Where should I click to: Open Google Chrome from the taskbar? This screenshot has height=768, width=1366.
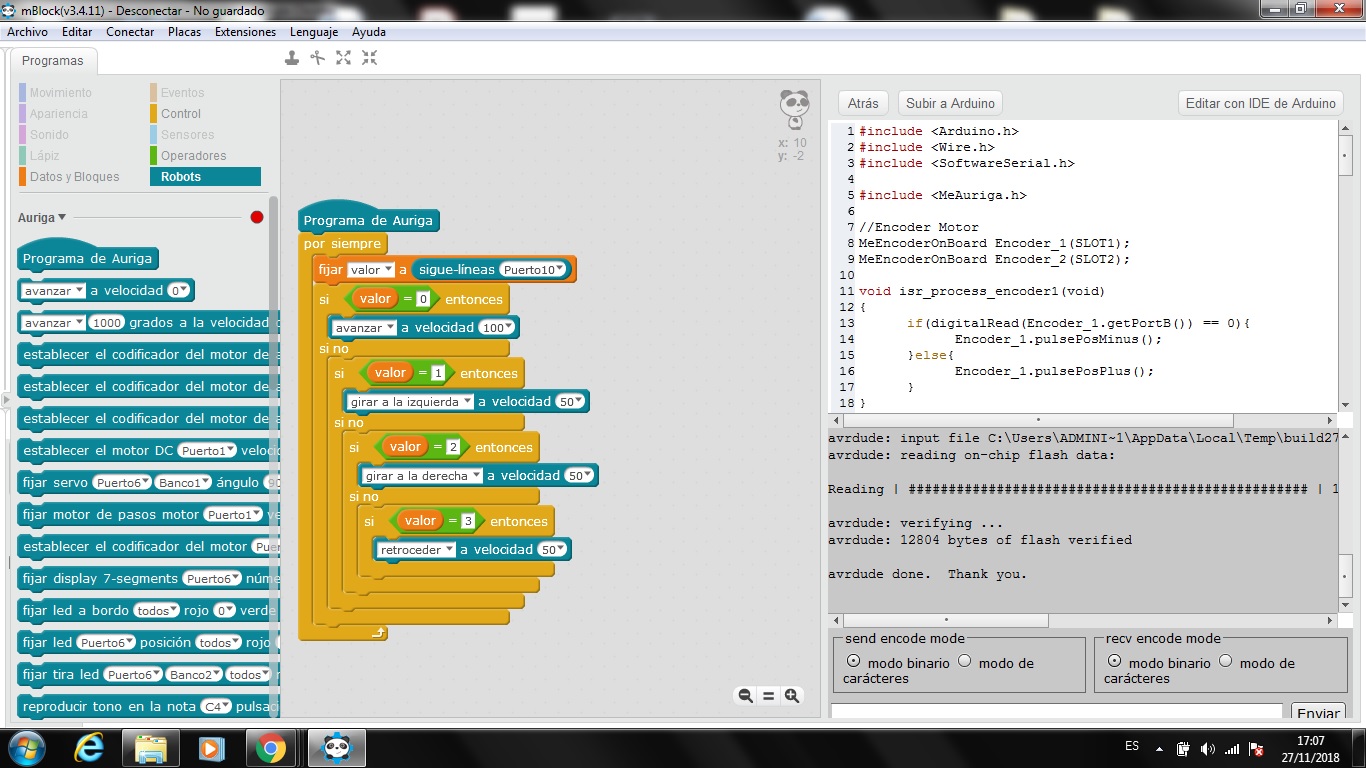tap(270, 748)
